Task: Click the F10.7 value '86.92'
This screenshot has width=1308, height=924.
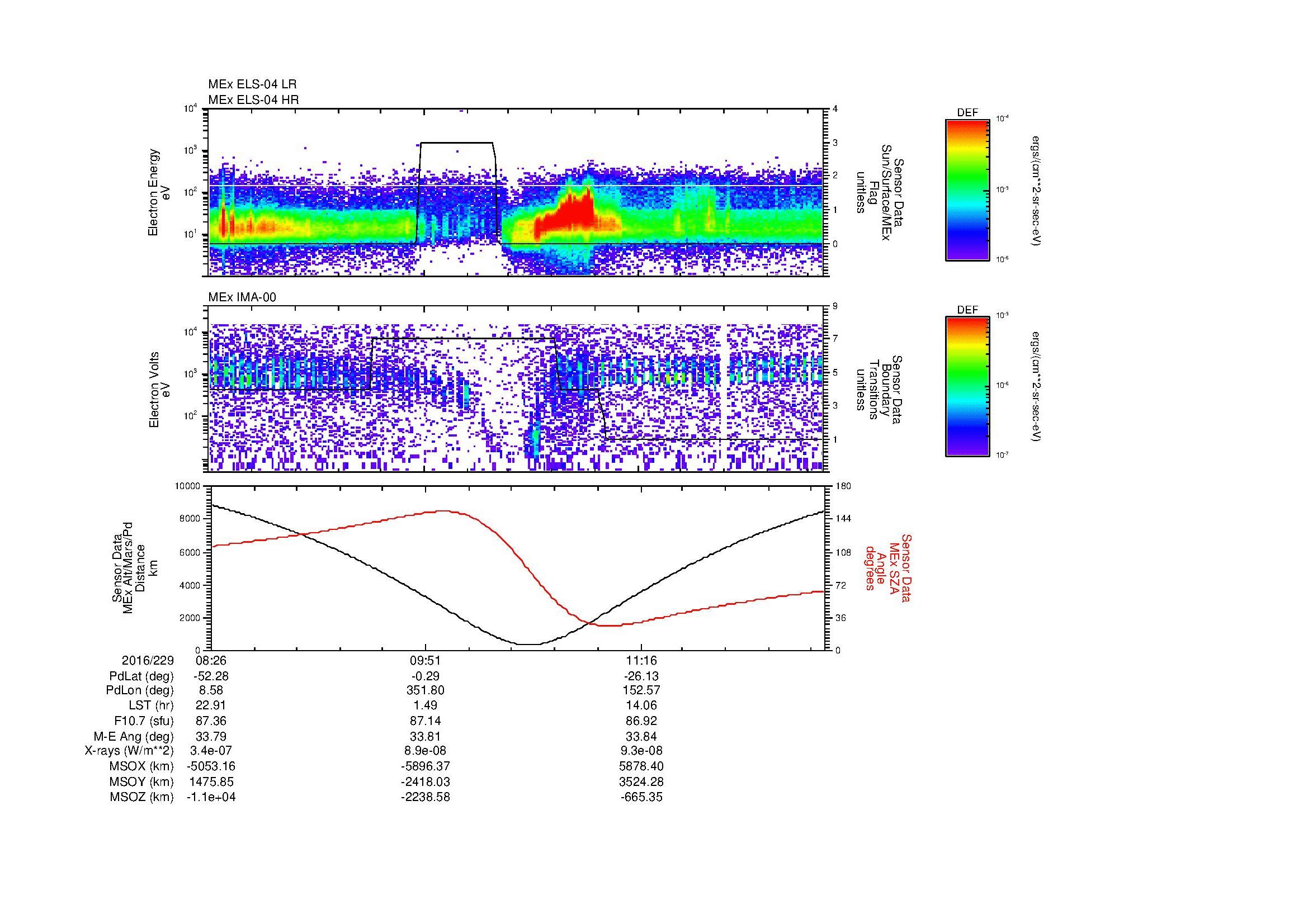Action: coord(641,721)
